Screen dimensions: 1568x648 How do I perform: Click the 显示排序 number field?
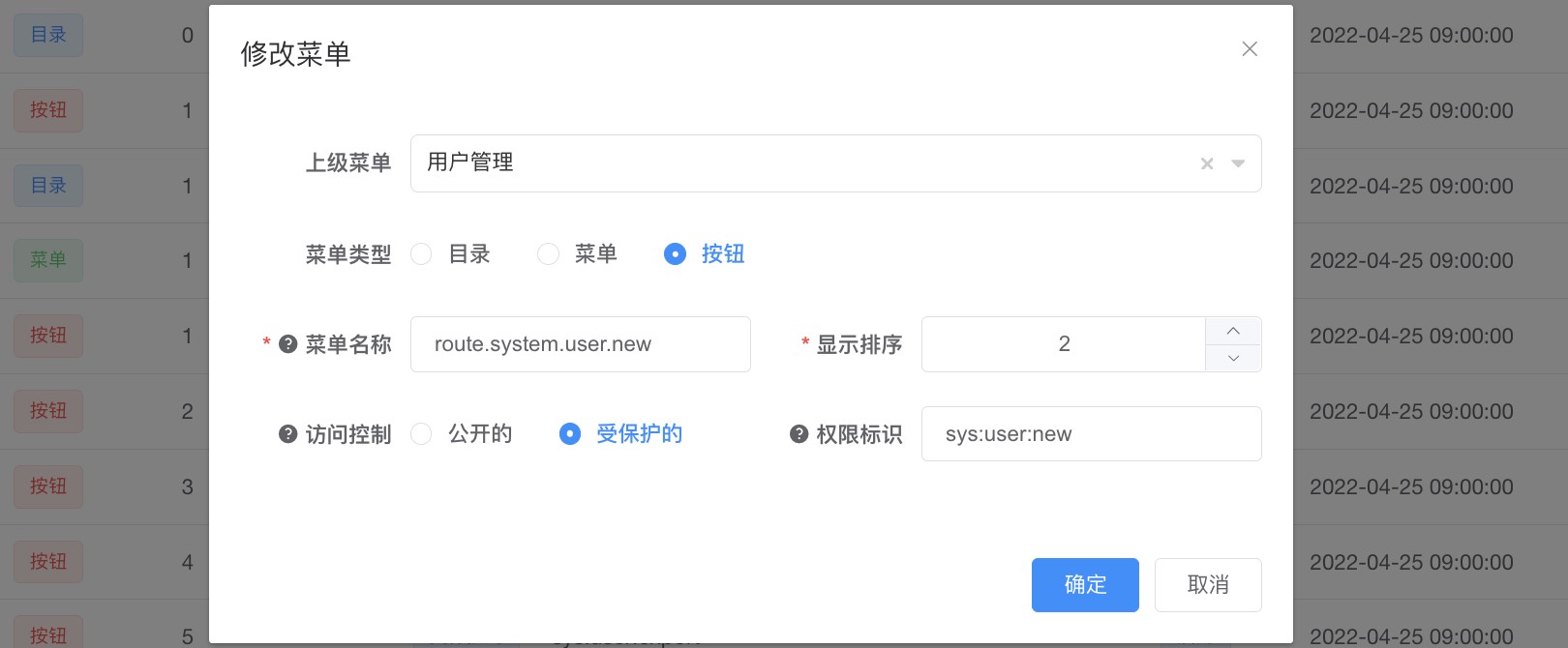click(1064, 344)
